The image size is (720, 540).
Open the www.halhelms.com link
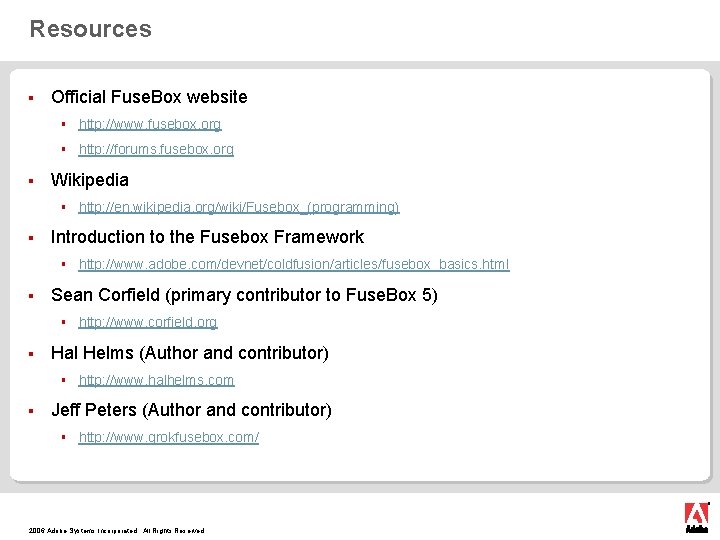coord(156,380)
